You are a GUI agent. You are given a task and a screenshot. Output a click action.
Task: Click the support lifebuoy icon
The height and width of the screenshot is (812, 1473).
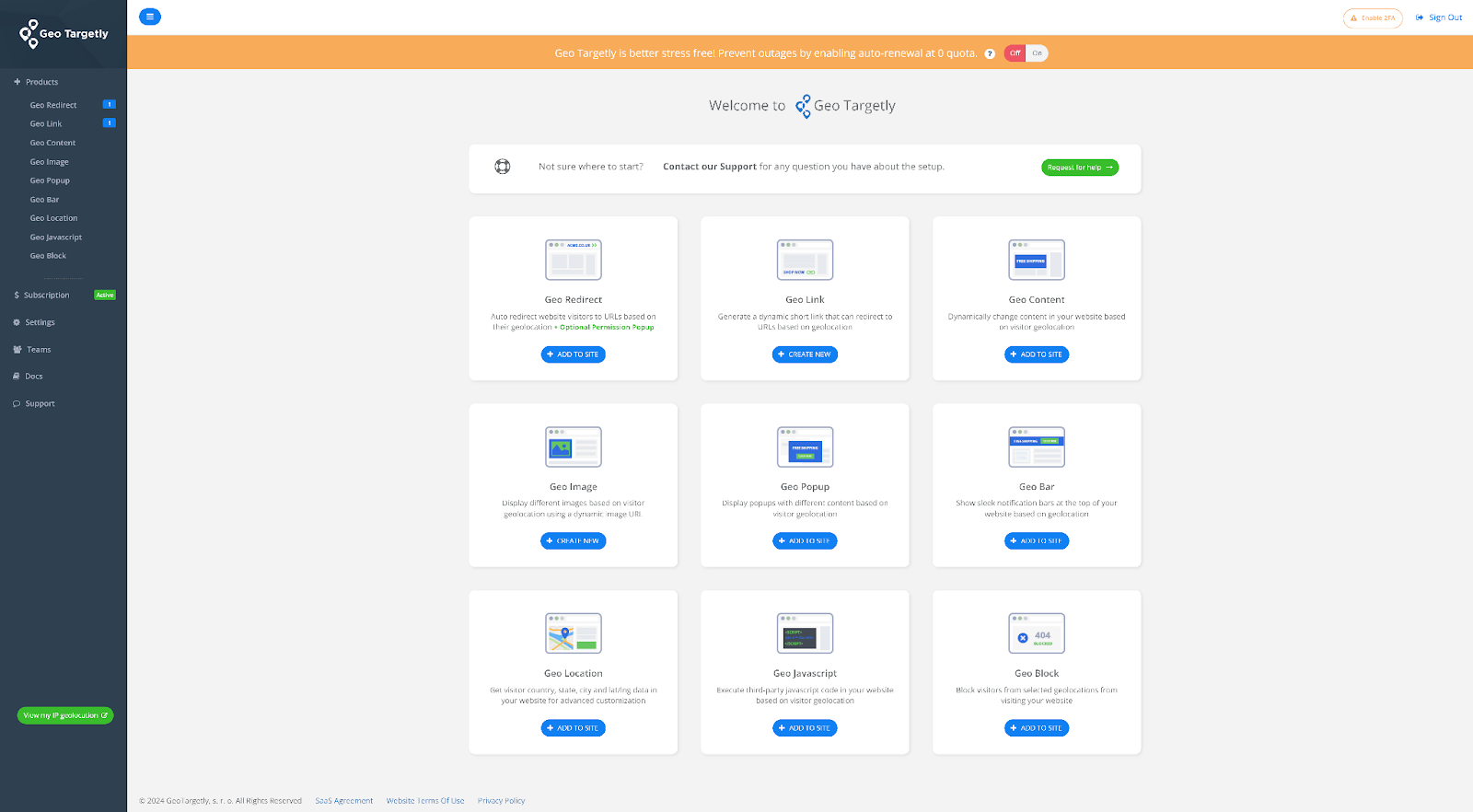502,167
